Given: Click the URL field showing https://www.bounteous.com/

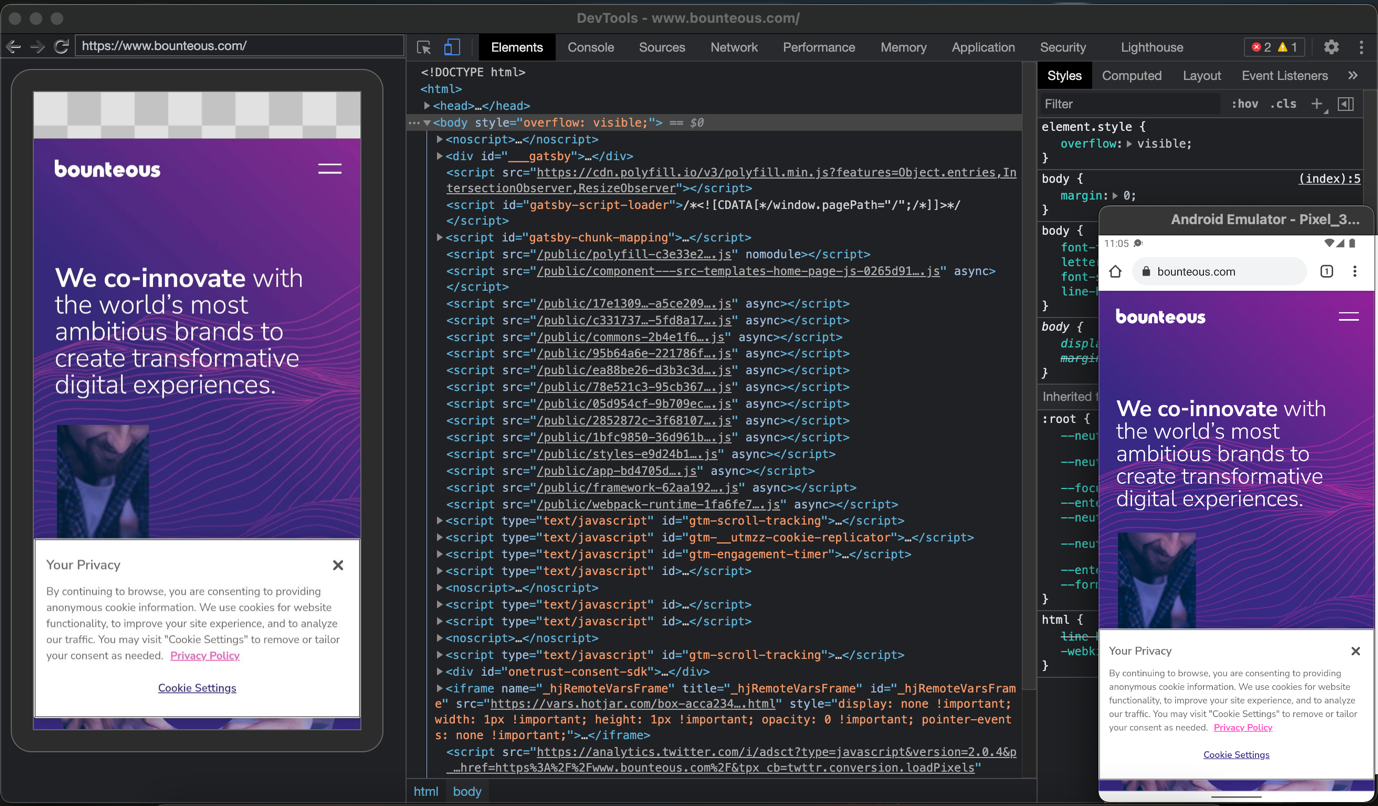Looking at the screenshot, I should (x=240, y=46).
